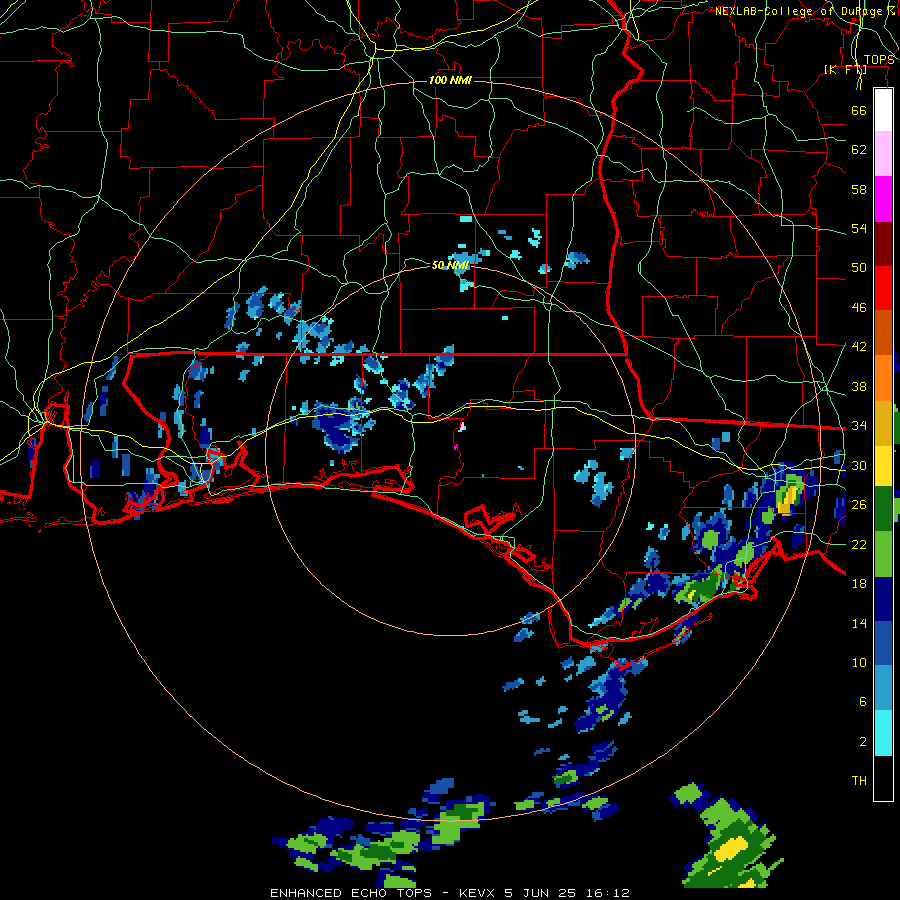The width and height of the screenshot is (900, 900).
Task: Select the 58 legend label
Action: tap(859, 189)
